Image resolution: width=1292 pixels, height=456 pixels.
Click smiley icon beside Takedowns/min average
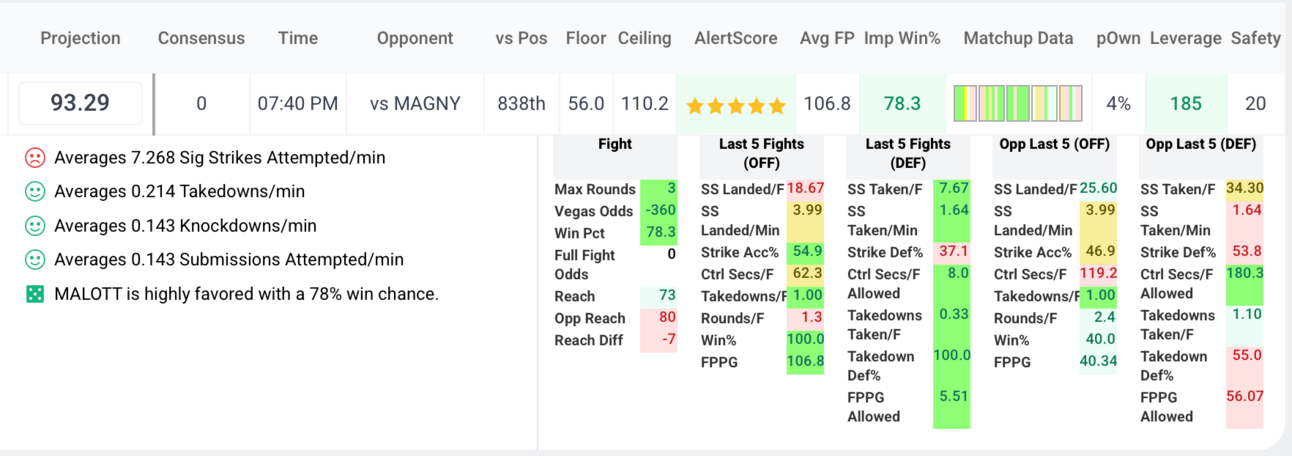click(34, 191)
